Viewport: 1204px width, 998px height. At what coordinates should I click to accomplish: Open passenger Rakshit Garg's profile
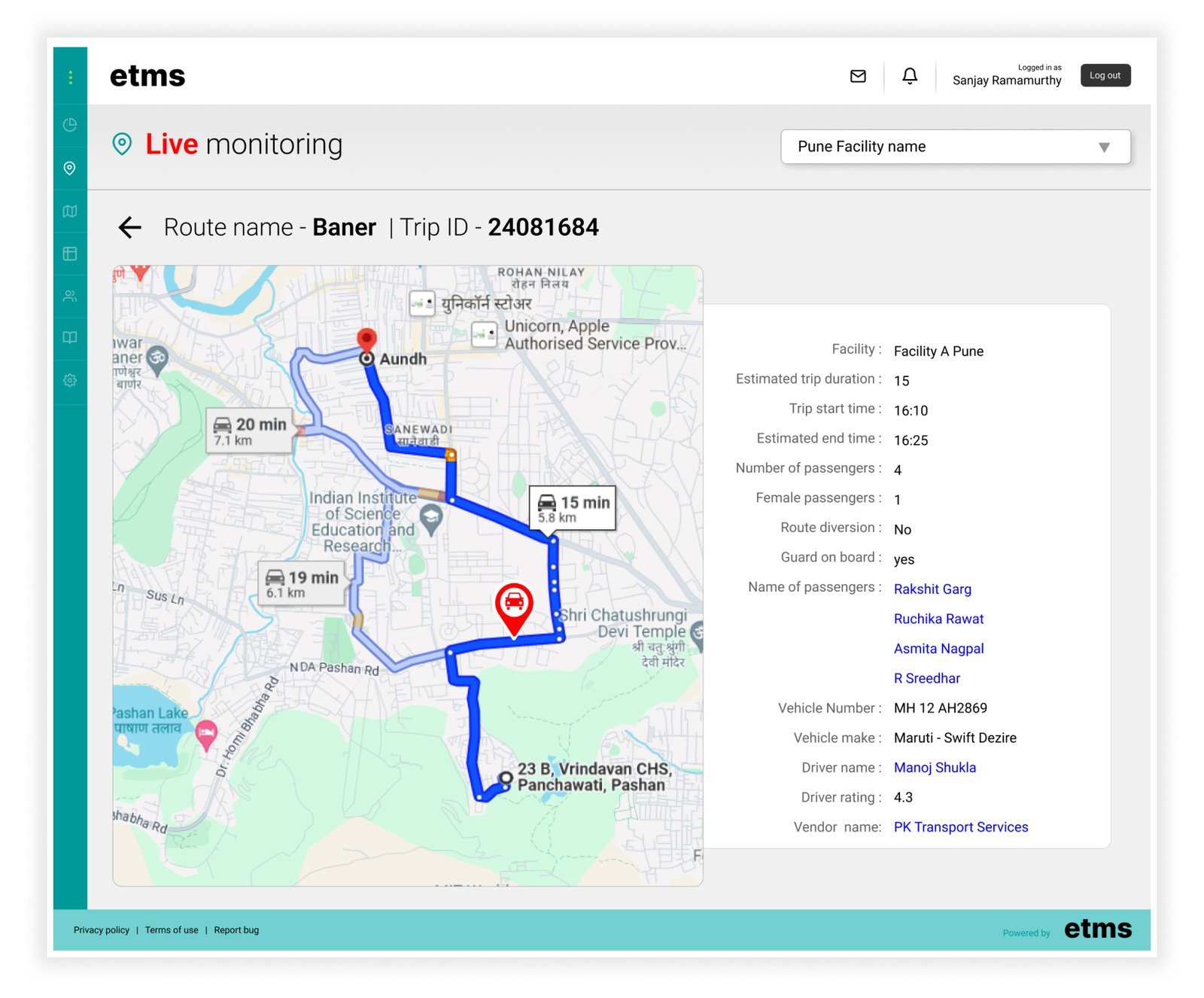point(932,589)
